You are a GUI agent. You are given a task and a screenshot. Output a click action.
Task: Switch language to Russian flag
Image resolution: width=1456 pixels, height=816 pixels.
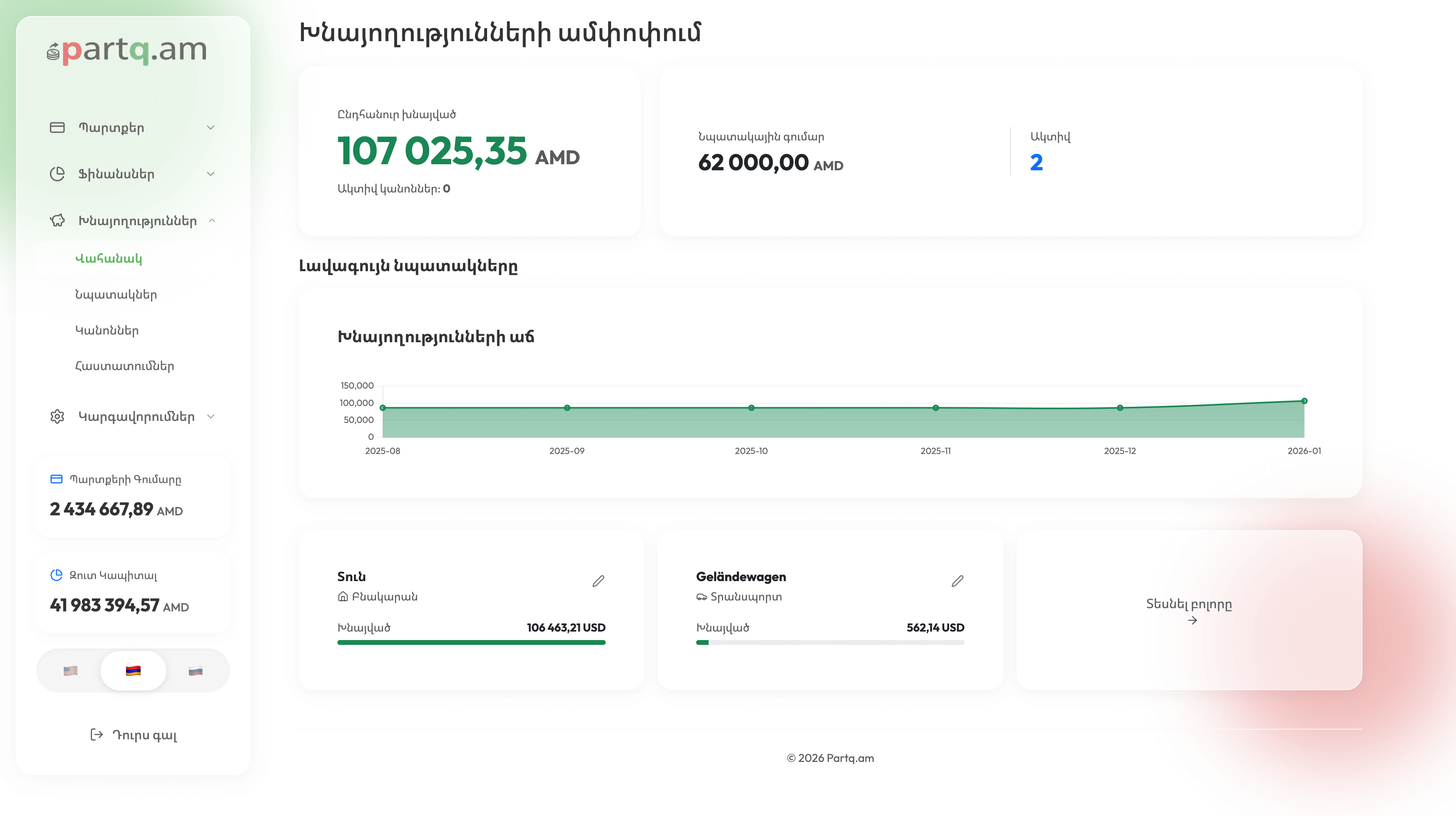(196, 671)
